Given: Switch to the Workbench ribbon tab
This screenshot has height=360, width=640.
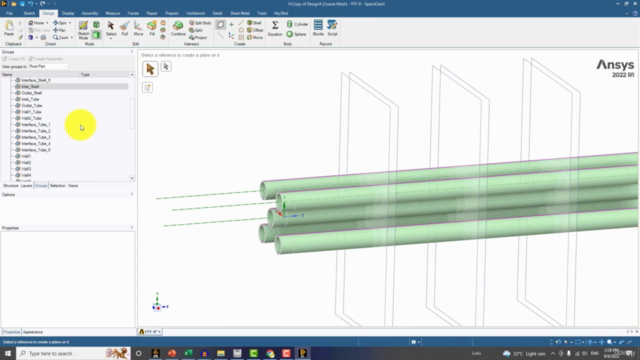Looking at the screenshot, I should (x=196, y=13).
